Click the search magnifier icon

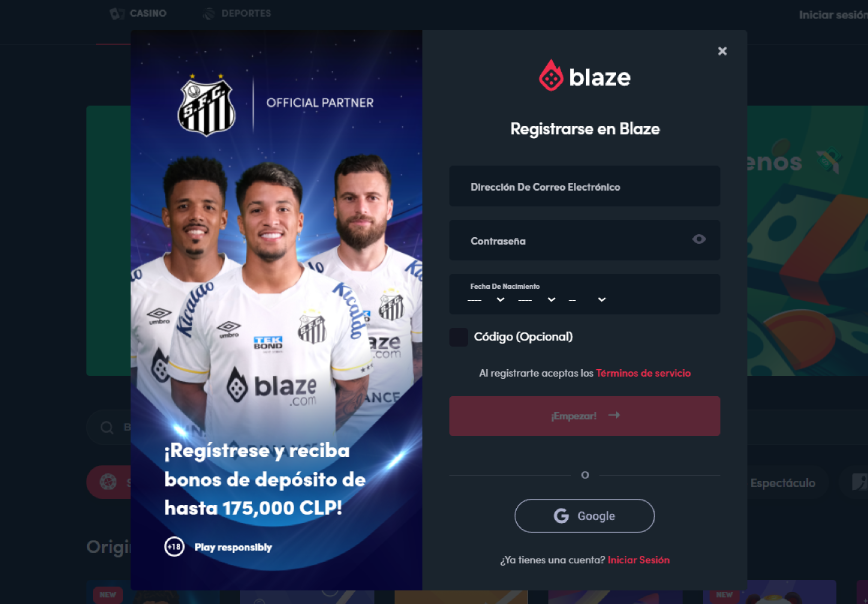107,427
